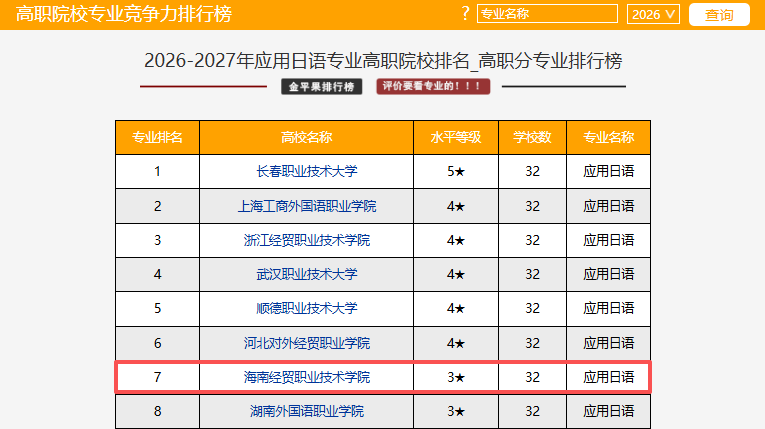This screenshot has height=429, width=765.
Task: Open 河北对外经贸职业学院 link
Action: click(x=307, y=343)
